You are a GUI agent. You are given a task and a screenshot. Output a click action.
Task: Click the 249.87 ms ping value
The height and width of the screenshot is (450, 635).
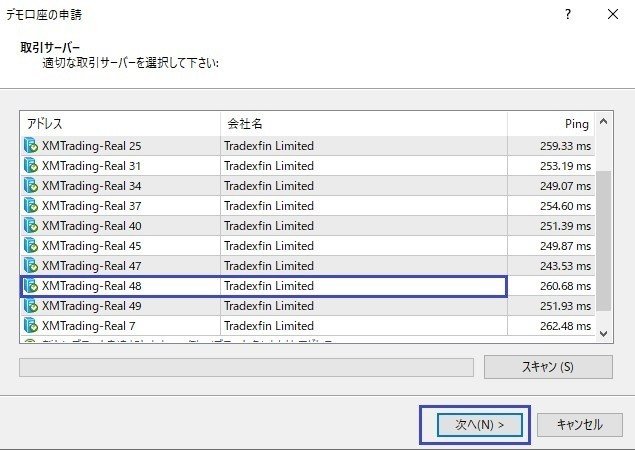click(565, 246)
